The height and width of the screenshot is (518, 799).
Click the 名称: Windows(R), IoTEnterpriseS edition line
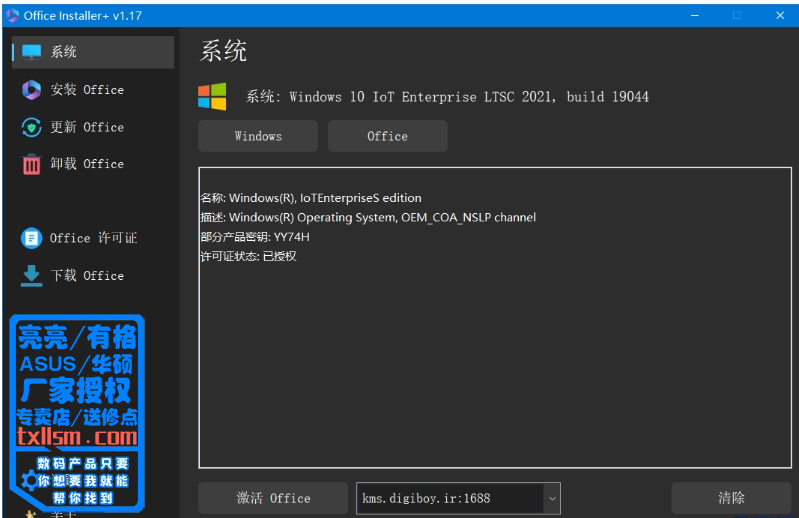pyautogui.click(x=311, y=198)
